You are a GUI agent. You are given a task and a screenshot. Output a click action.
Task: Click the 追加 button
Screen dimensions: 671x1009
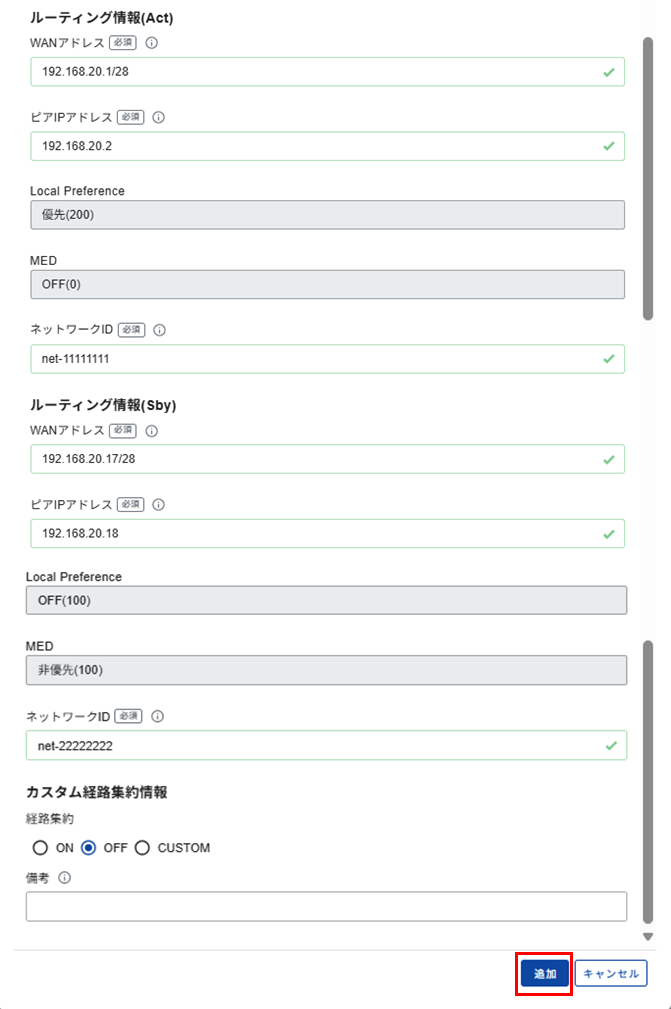pos(544,974)
